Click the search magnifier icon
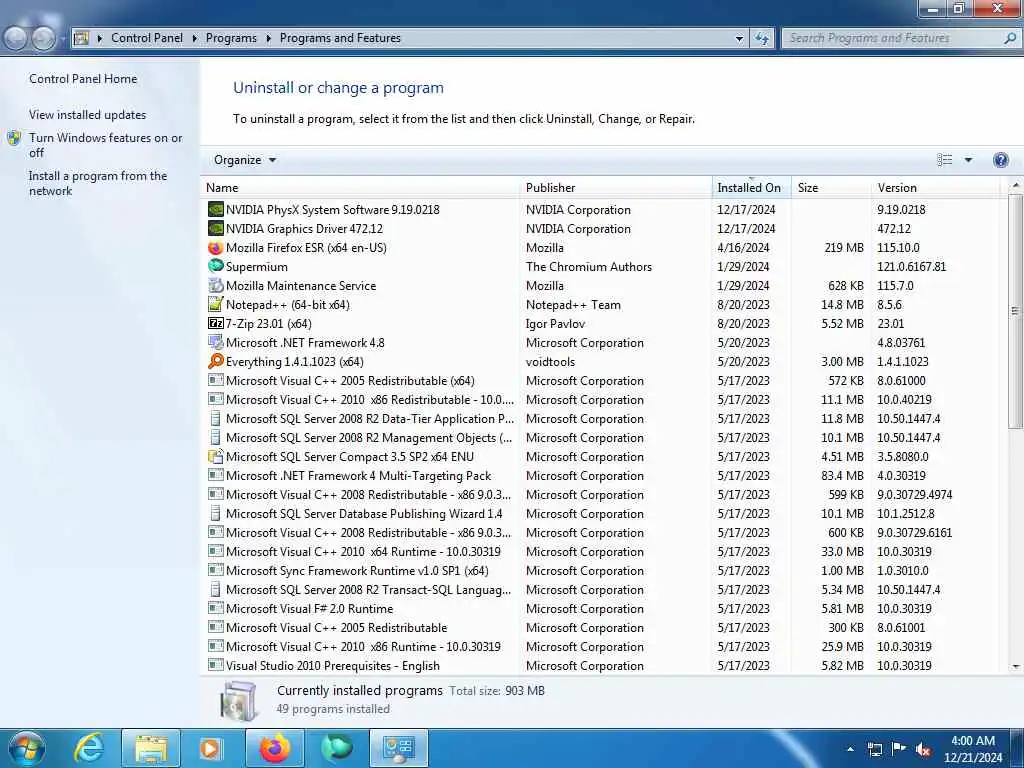This screenshot has width=1024, height=768. point(1009,39)
